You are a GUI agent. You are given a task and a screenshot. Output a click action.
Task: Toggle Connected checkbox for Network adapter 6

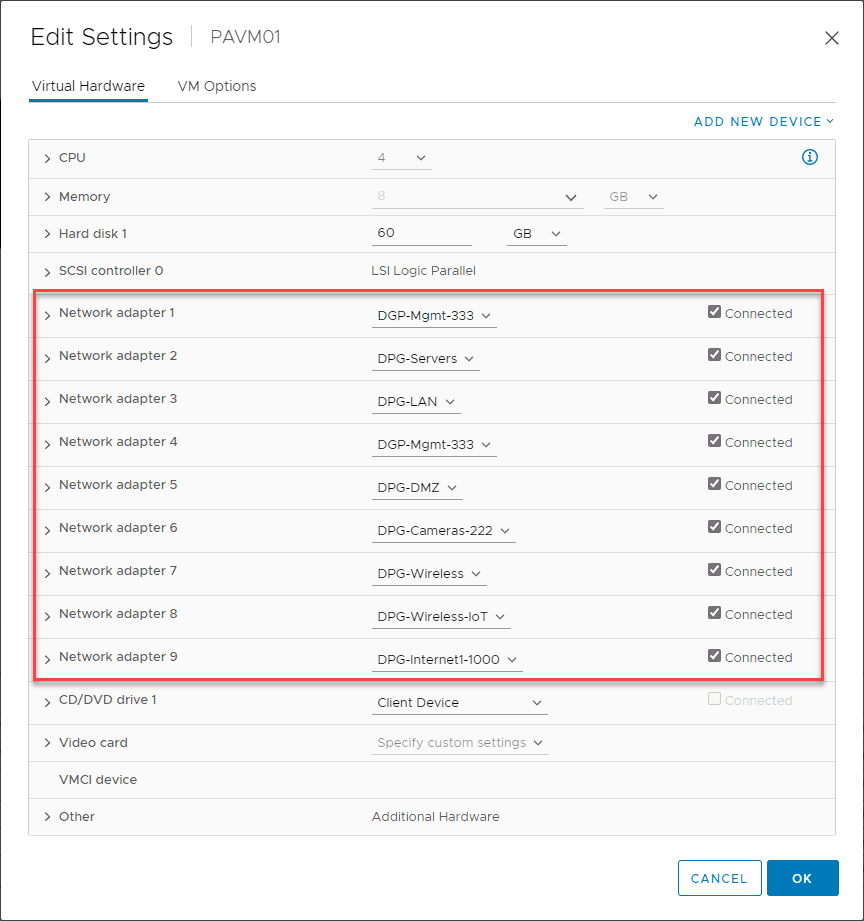(x=714, y=527)
